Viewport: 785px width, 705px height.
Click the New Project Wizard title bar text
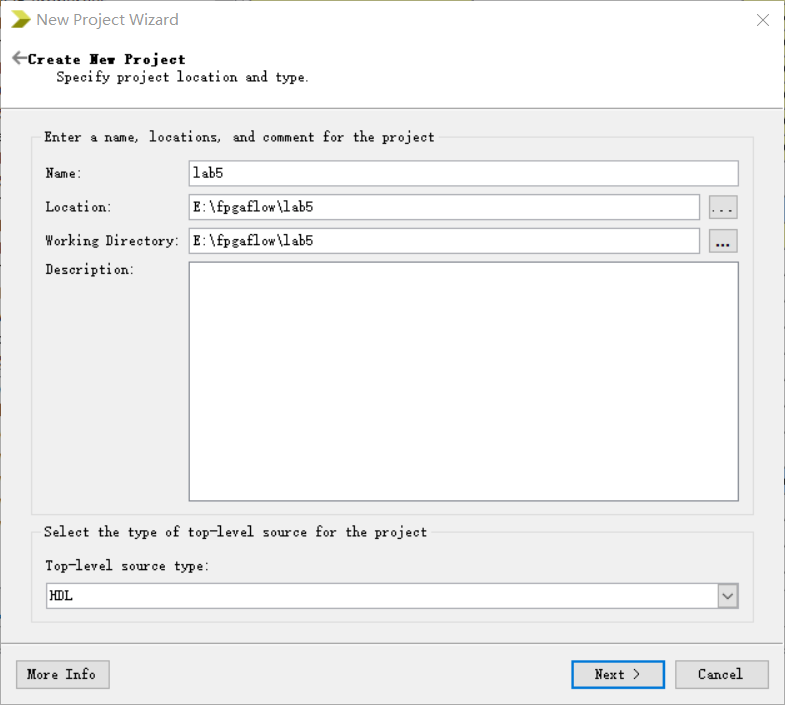click(107, 20)
